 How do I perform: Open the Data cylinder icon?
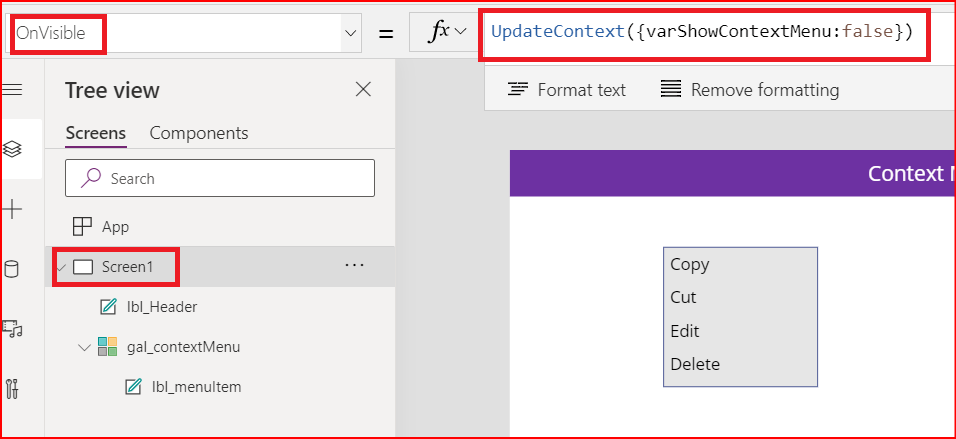[x=13, y=268]
